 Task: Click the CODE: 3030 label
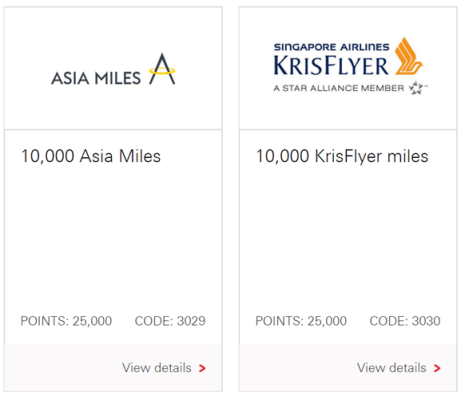405,321
